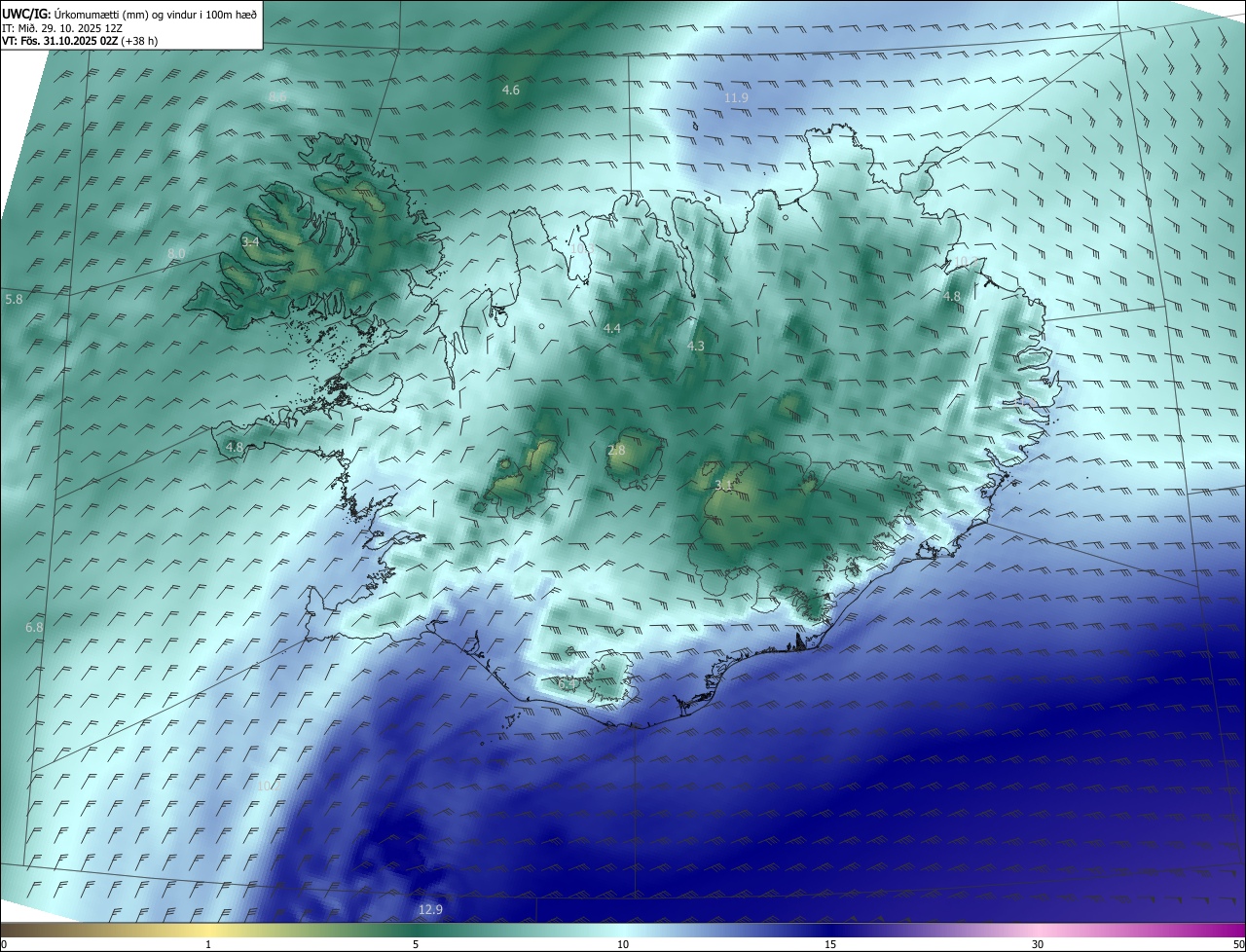Viewport: 1246px width, 952px height.
Task: Click the color scale tick label 0
Action: pyautogui.click(x=4, y=944)
